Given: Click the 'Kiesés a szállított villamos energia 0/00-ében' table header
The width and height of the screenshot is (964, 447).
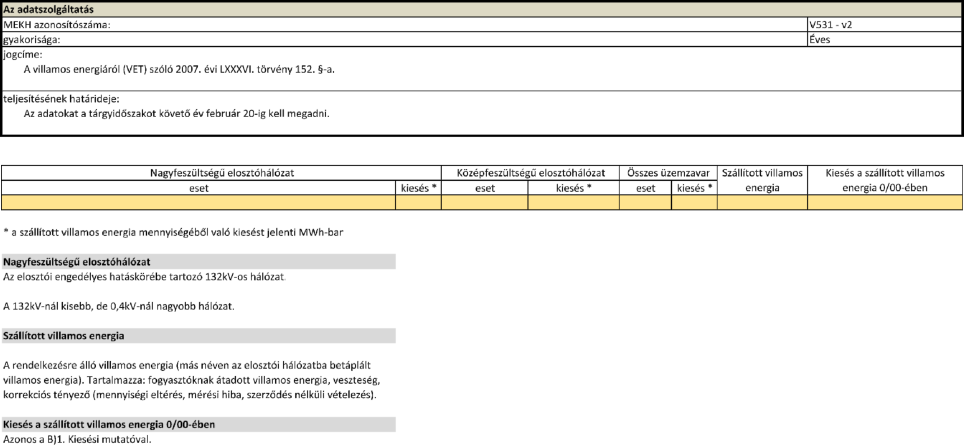Looking at the screenshot, I should click(x=885, y=181).
